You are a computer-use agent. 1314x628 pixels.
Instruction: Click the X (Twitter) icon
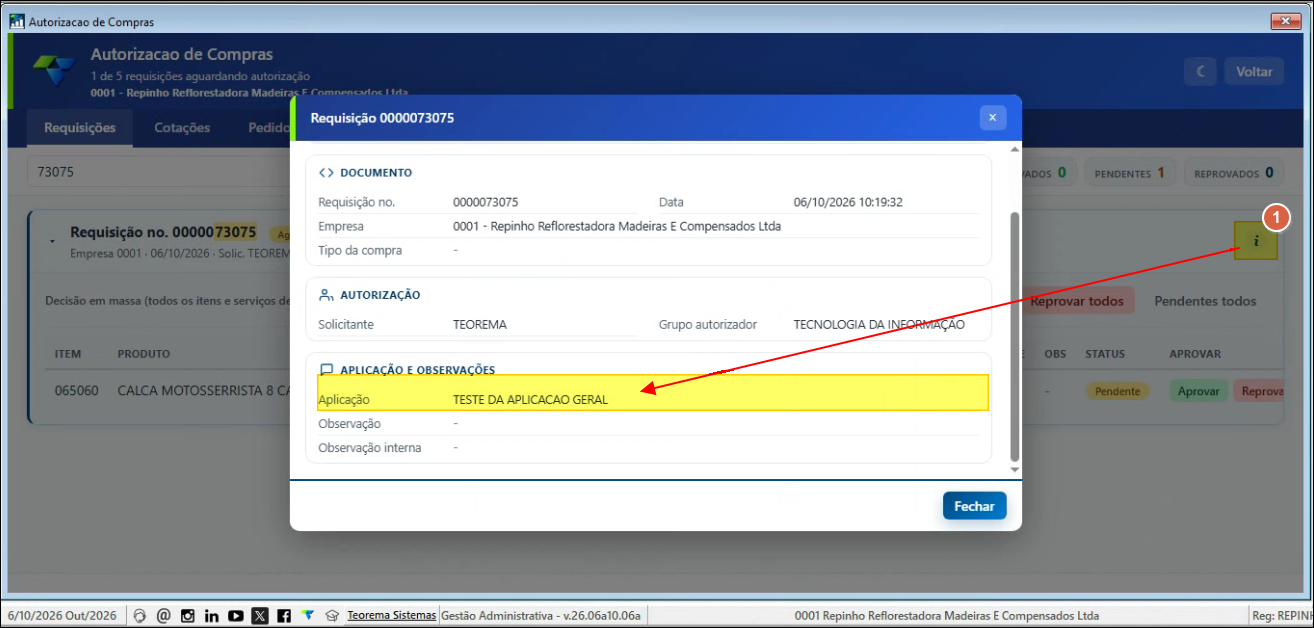point(260,616)
